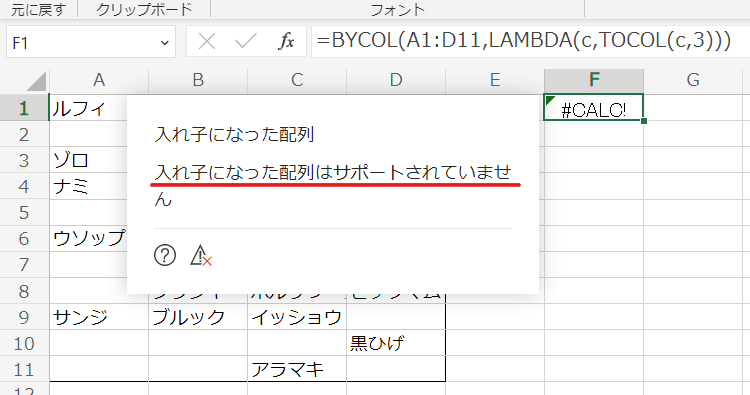Image resolution: width=750 pixels, height=395 pixels.
Task: Select row 2 header
Action: (x=24, y=134)
